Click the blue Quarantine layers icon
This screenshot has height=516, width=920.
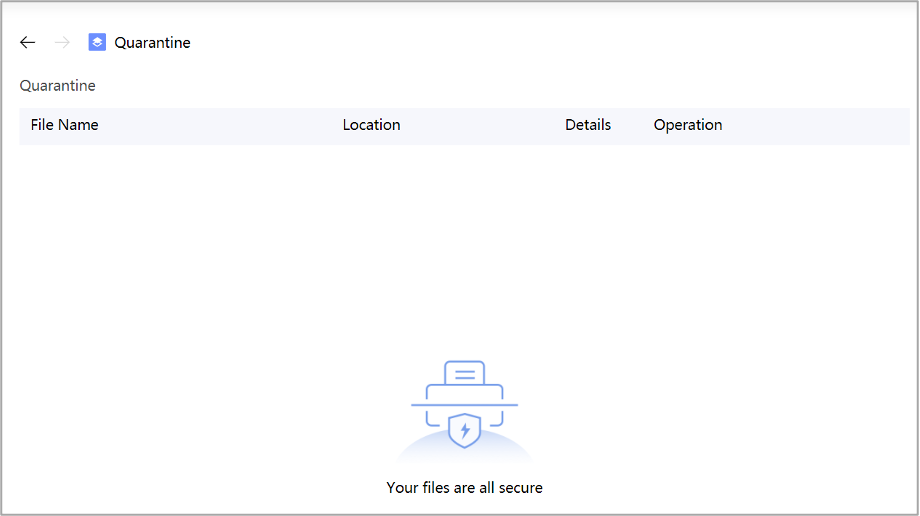[x=97, y=42]
